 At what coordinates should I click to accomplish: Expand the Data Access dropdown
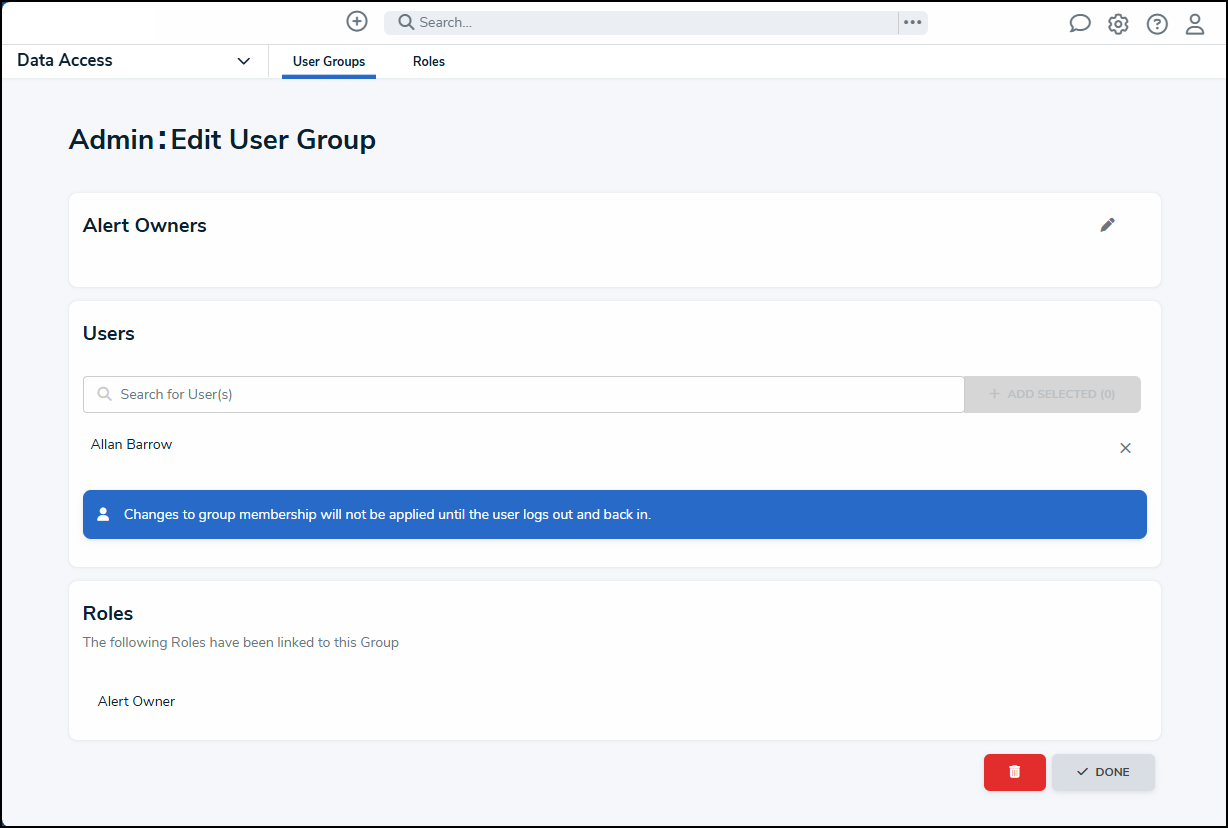point(134,61)
